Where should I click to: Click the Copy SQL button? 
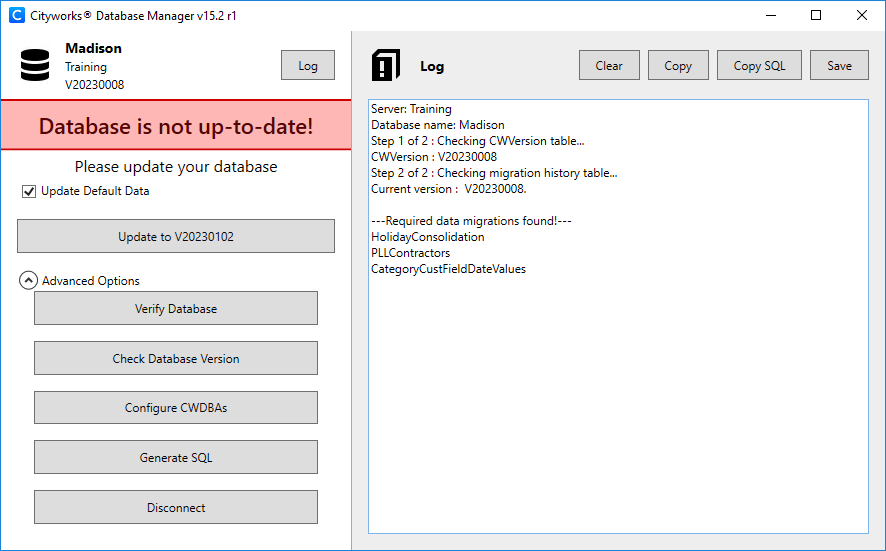point(759,66)
